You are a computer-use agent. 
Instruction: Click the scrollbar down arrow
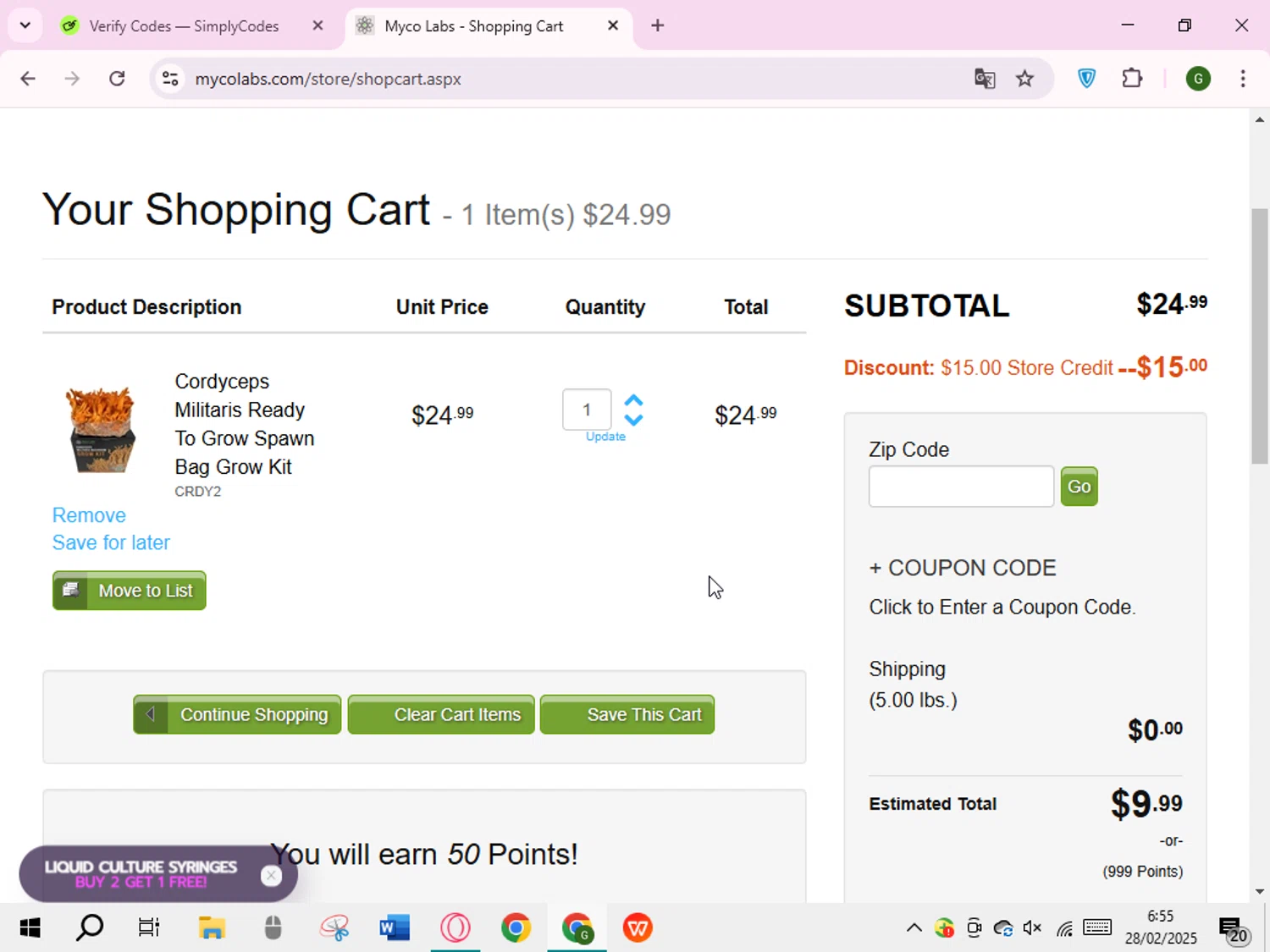point(1260,891)
